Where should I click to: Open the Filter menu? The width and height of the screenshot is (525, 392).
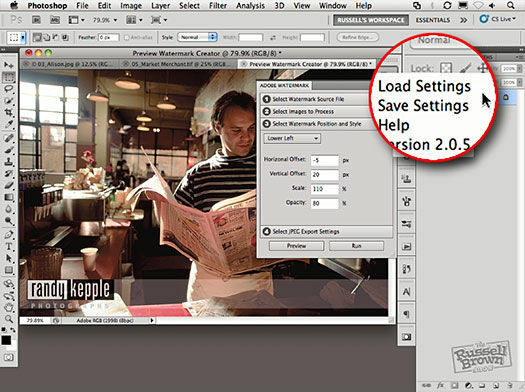point(218,6)
